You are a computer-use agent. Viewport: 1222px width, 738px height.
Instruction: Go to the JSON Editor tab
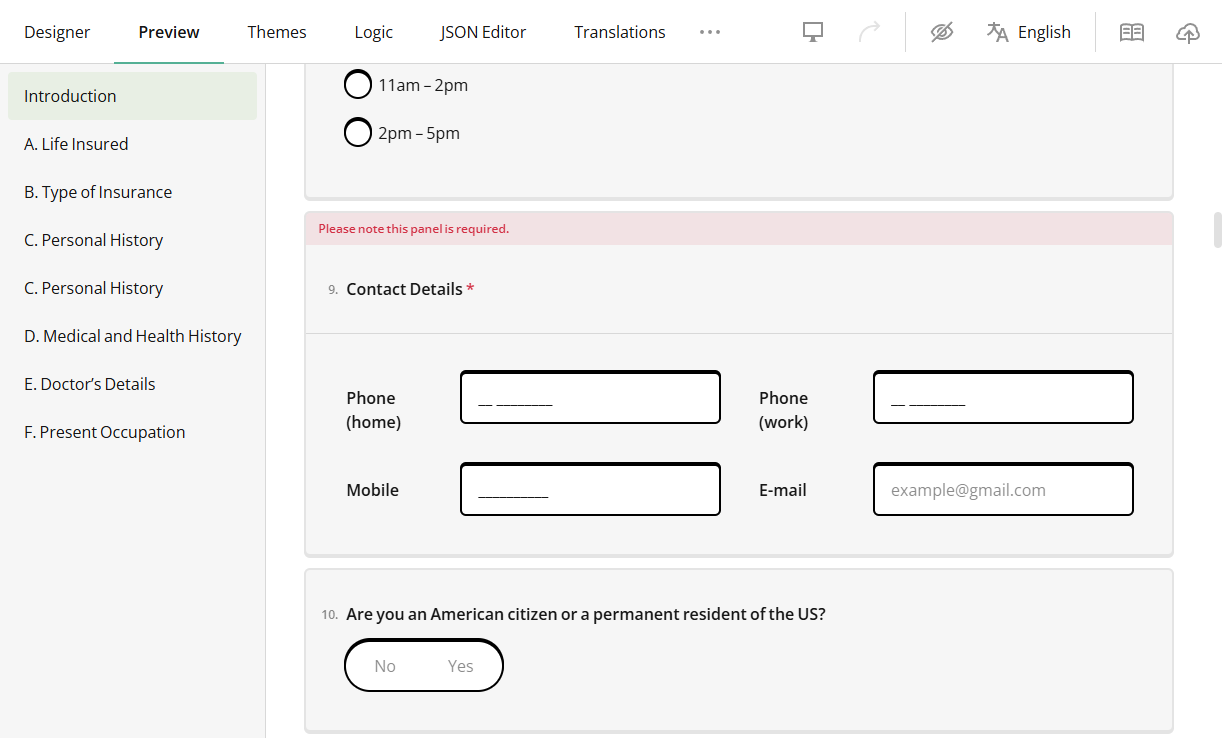click(x=483, y=32)
